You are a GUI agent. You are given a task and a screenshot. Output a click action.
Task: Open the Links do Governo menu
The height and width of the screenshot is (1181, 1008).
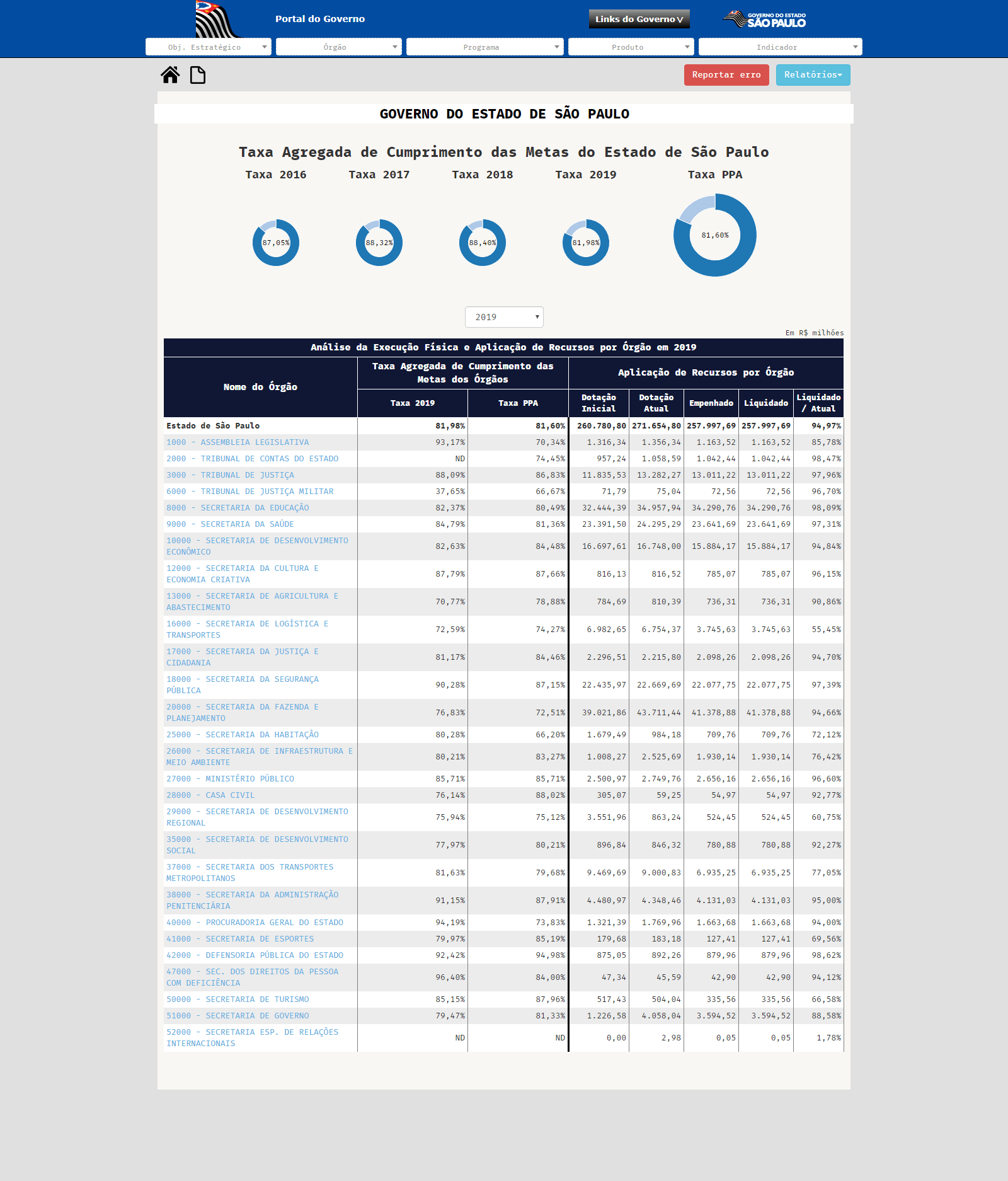pyautogui.click(x=639, y=19)
